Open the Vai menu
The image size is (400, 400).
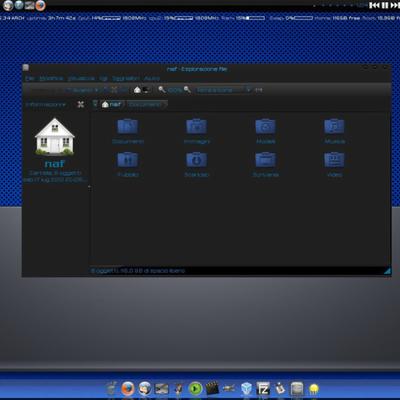pos(103,78)
